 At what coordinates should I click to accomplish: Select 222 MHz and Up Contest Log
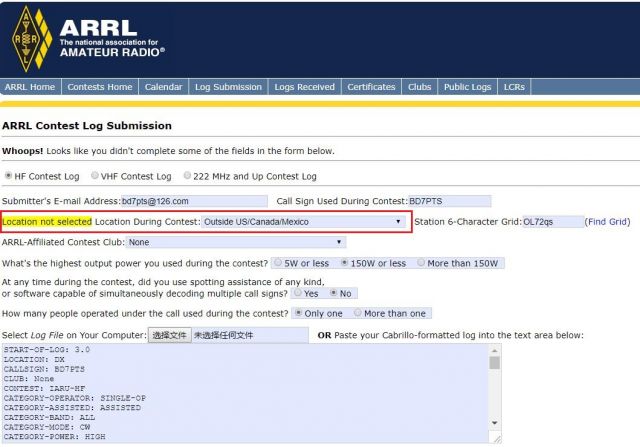point(187,176)
